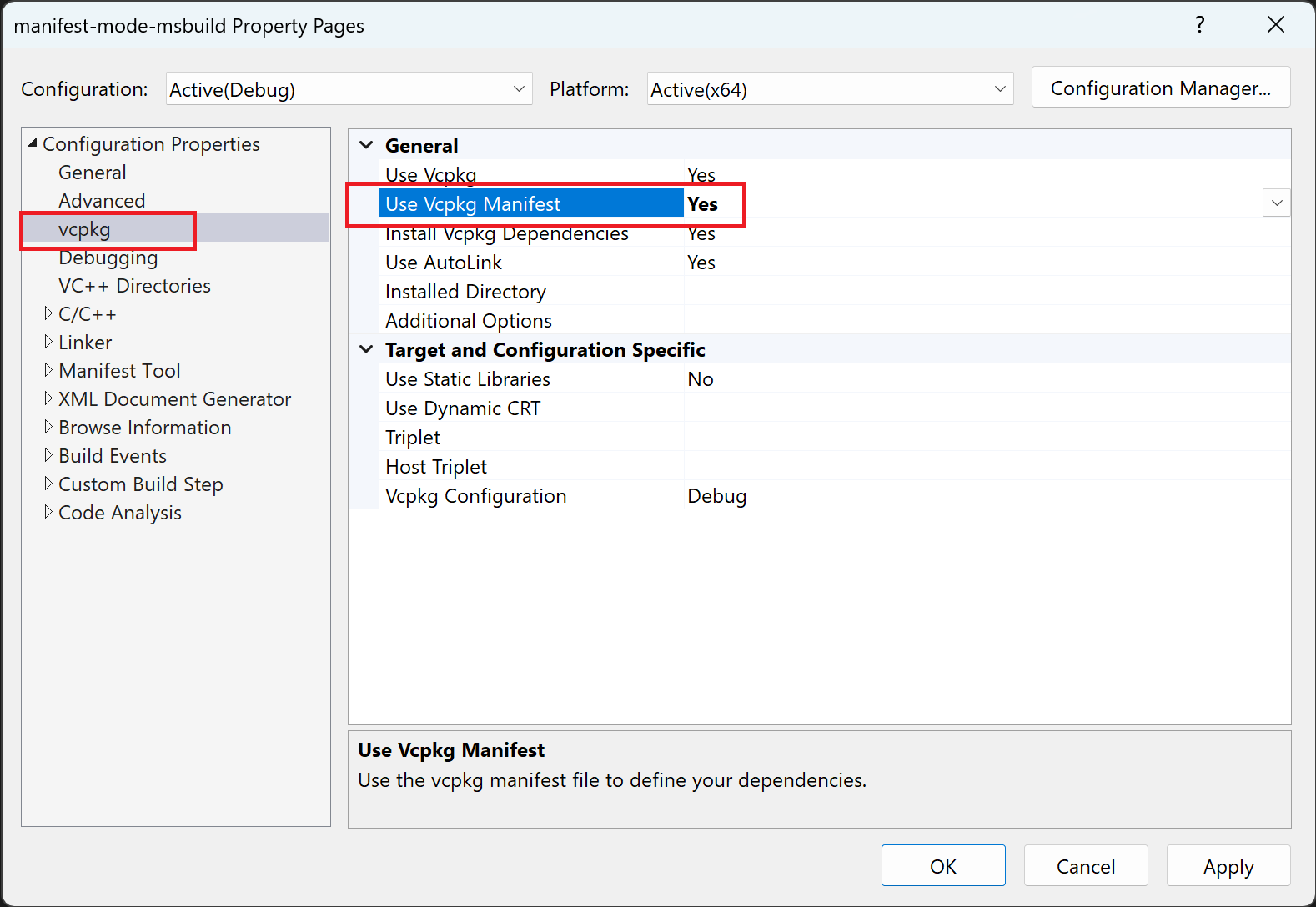Open the Use Vcpkg Manifest value dropdown
The height and width of the screenshot is (907, 1316).
pos(1276,203)
